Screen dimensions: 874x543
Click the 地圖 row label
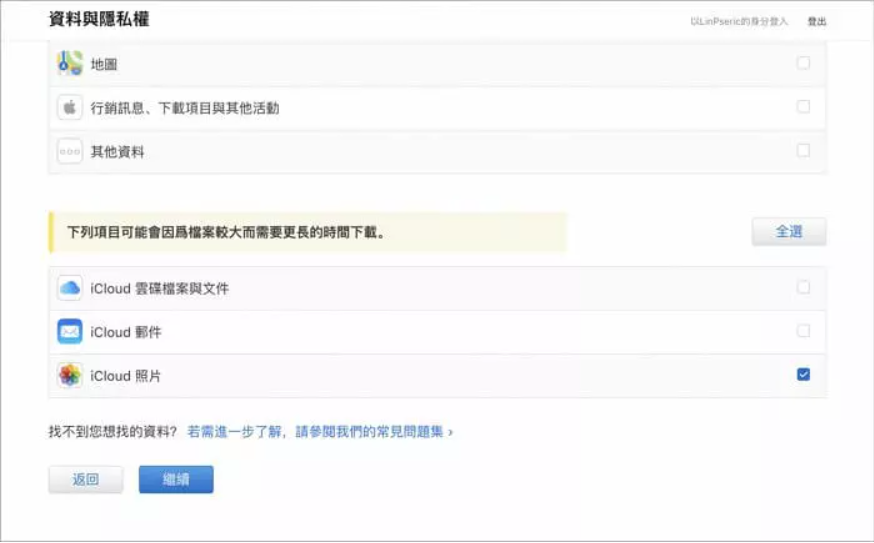tap(104, 65)
